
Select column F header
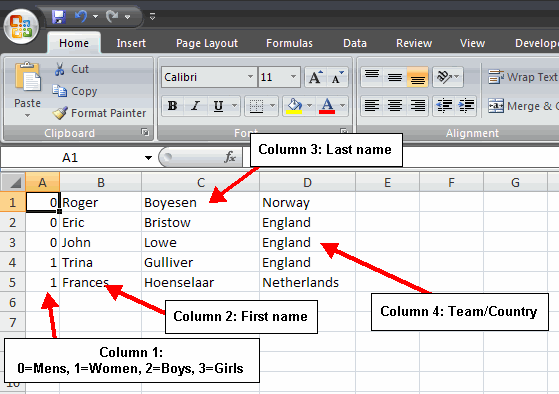click(451, 182)
